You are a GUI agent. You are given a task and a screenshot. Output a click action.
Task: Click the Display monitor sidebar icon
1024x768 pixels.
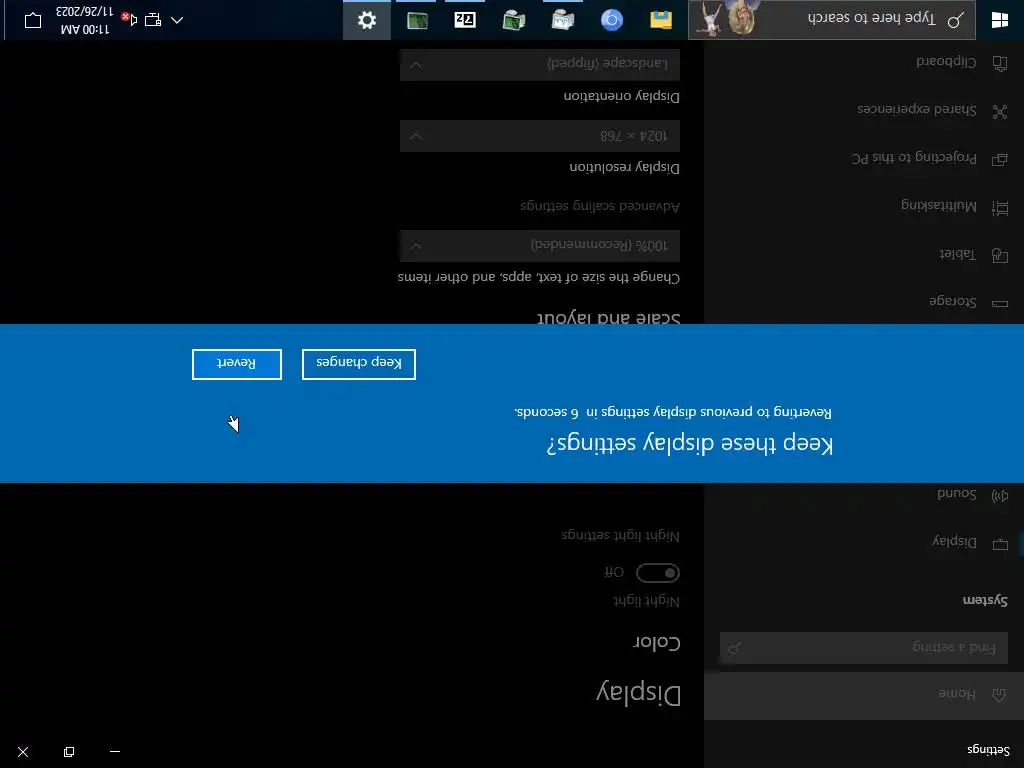[1000, 543]
